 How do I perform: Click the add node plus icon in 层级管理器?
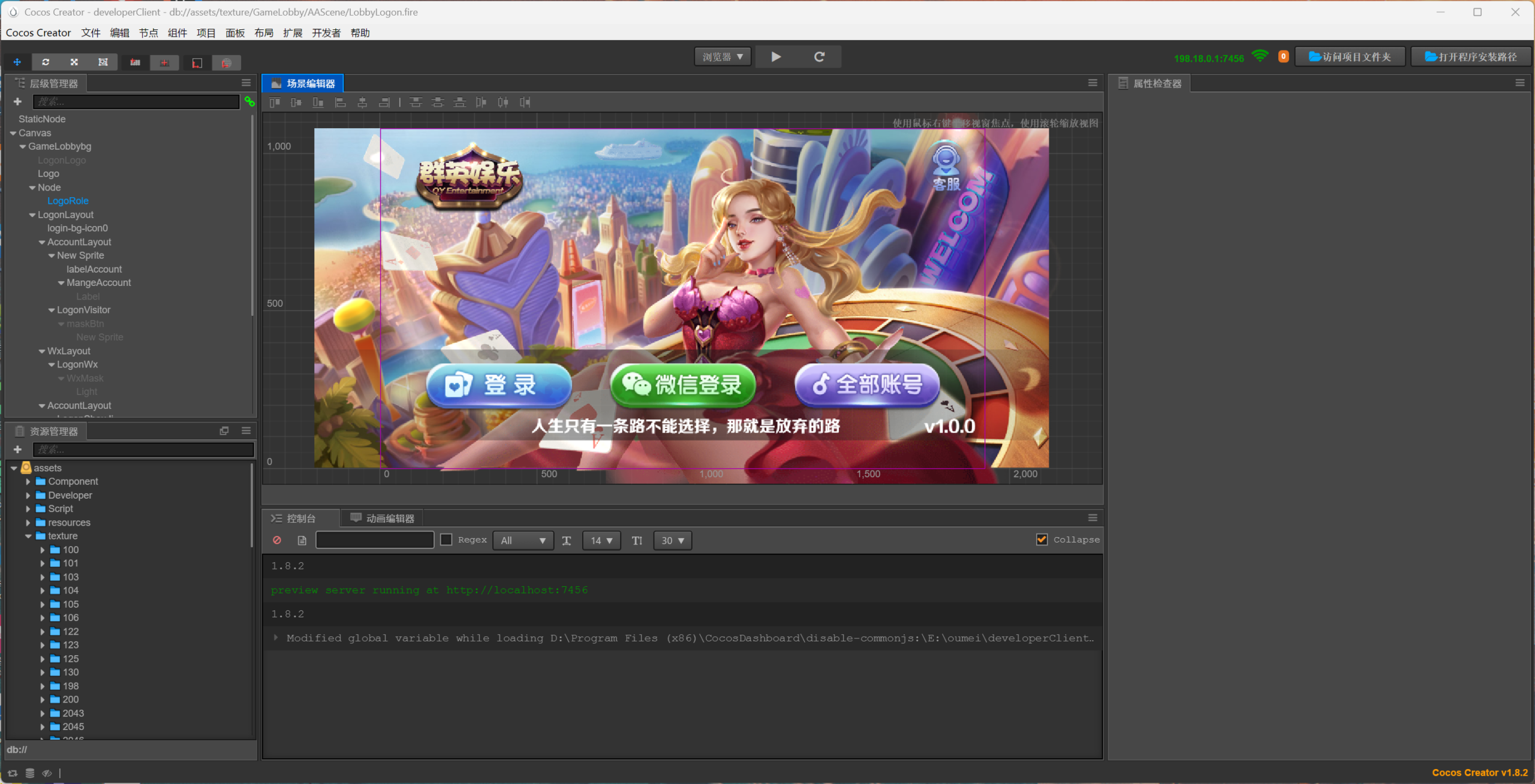click(17, 101)
